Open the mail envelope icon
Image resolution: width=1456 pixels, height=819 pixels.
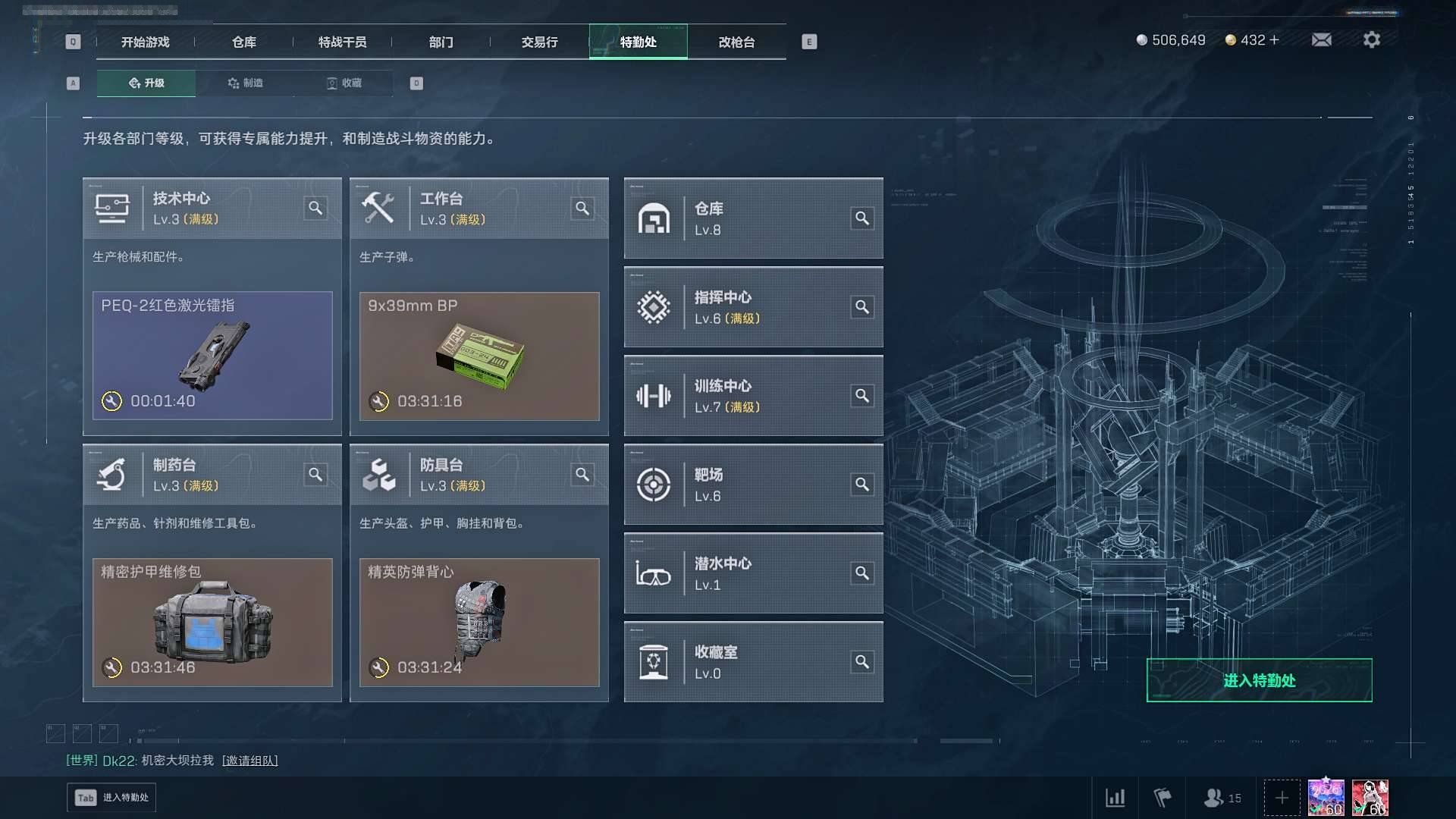[x=1321, y=39]
